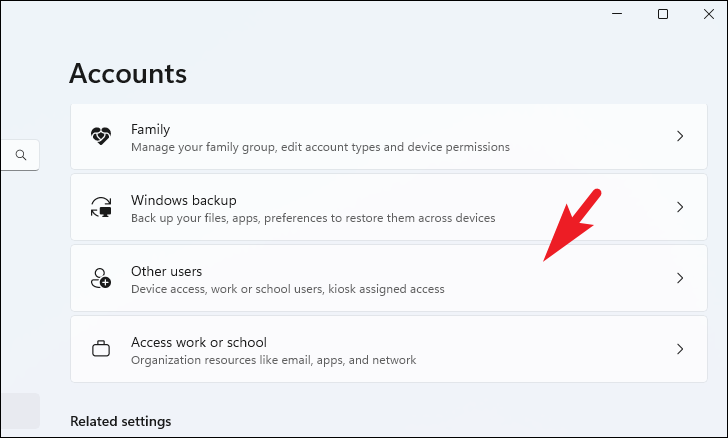The height and width of the screenshot is (438, 728).
Task: Select the Windows backup title
Action: [x=184, y=200]
